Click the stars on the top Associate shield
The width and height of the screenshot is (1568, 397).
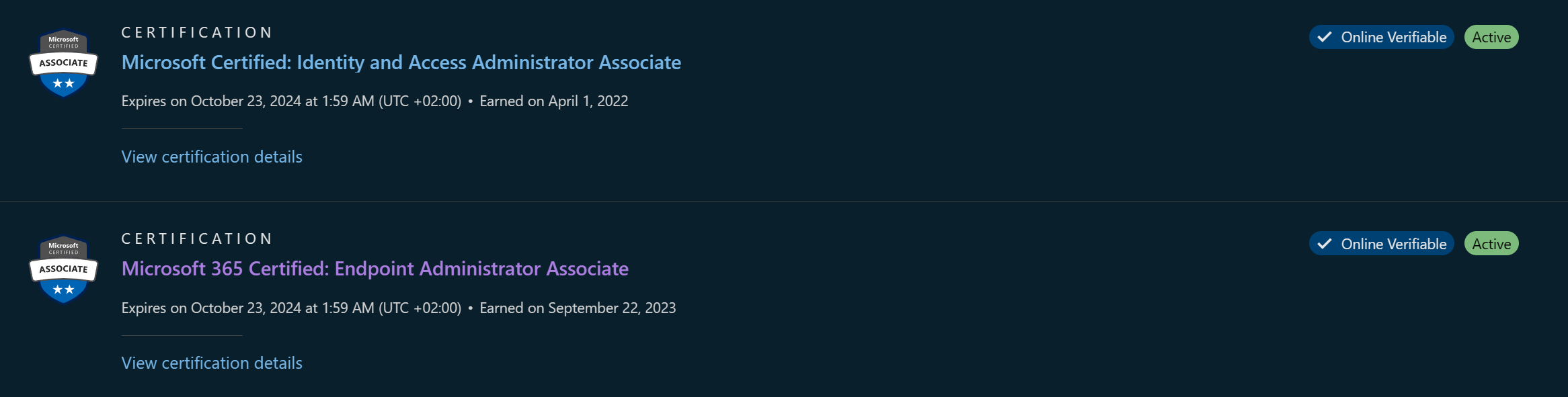point(63,82)
